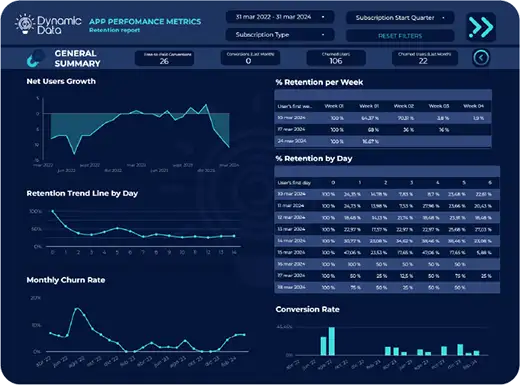The image size is (520, 385).
Task: Click the Retention Trend Line by Day title
Action: point(82,193)
